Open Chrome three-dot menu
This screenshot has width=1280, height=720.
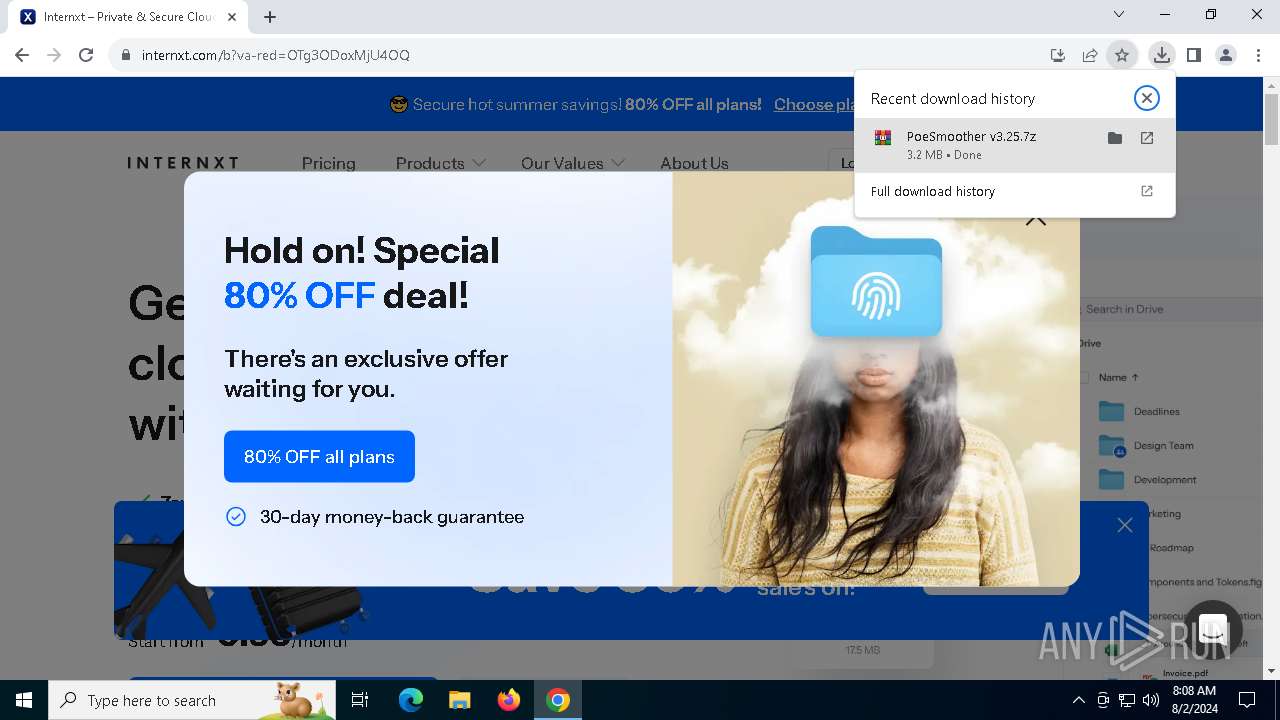[x=1258, y=55]
